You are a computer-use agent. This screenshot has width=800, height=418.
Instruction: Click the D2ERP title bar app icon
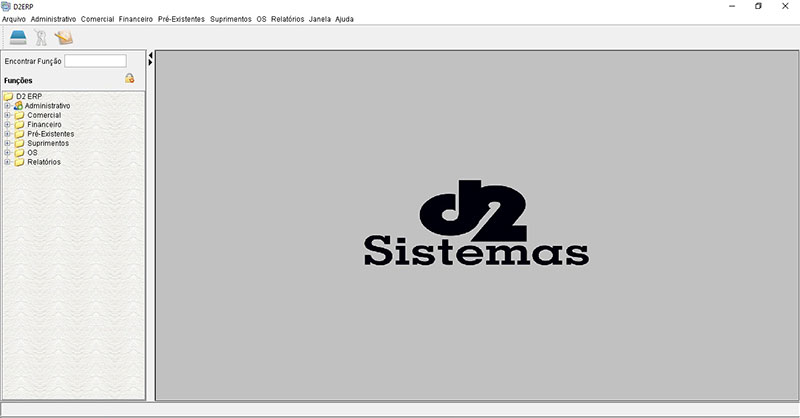(6, 6)
